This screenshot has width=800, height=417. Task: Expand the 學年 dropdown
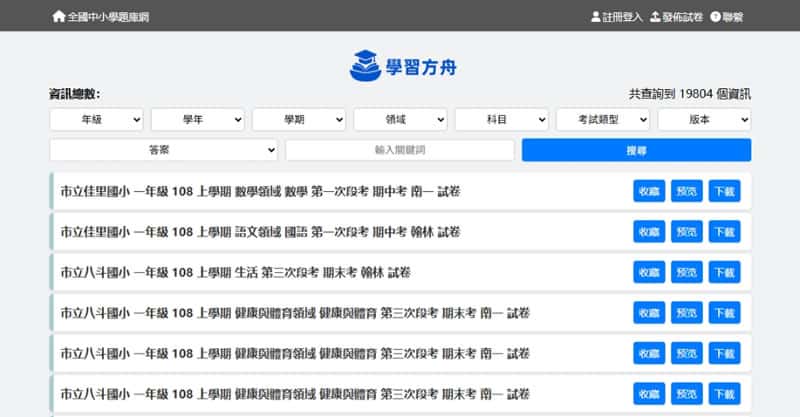[x=197, y=119]
